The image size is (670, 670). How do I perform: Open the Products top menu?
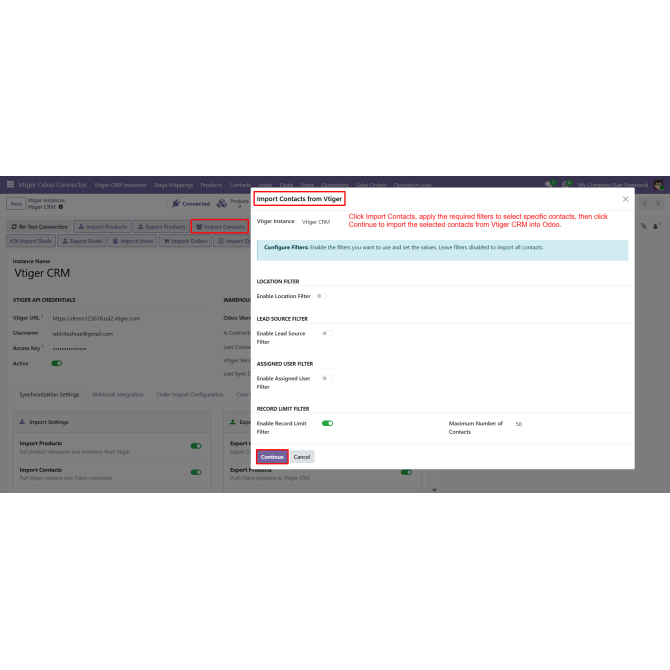tap(211, 185)
